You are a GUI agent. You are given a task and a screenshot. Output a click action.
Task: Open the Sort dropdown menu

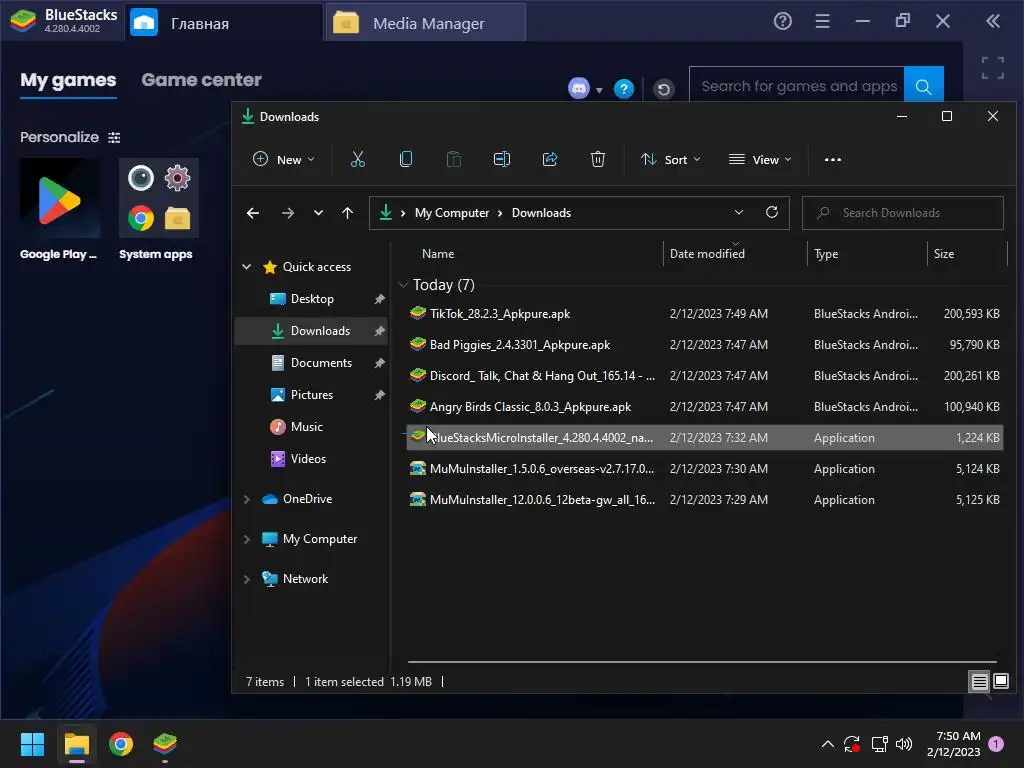[671, 159]
